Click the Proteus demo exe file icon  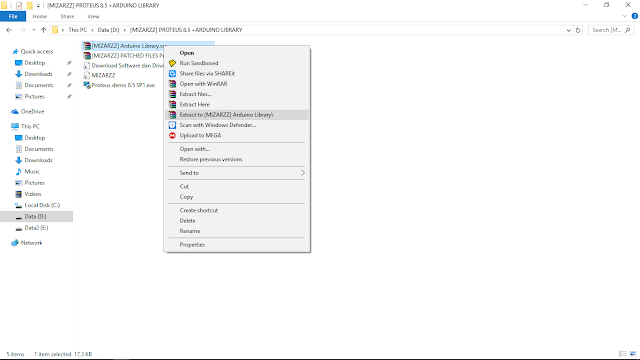click(x=87, y=85)
